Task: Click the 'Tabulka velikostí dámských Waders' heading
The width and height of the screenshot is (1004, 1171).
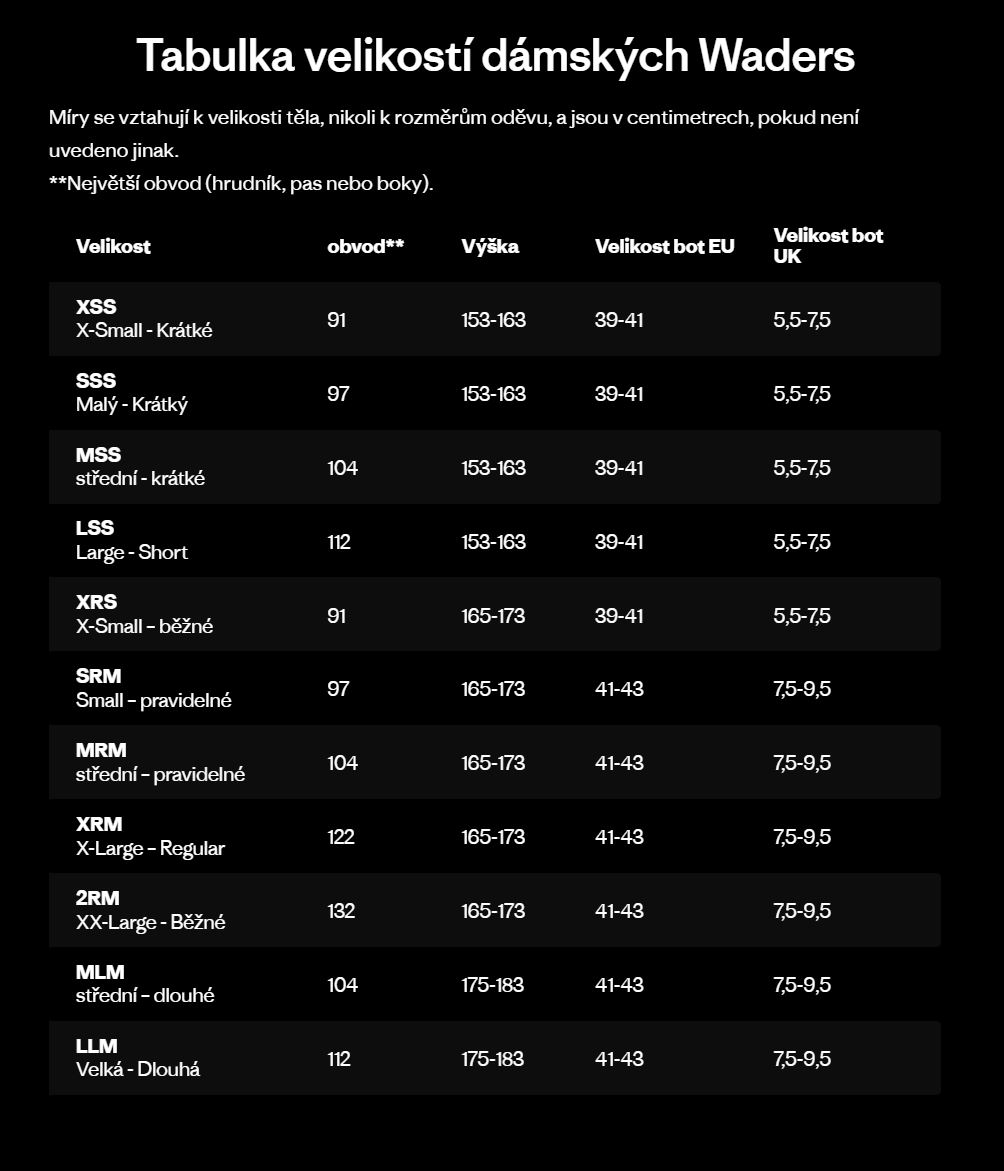Action: click(495, 56)
